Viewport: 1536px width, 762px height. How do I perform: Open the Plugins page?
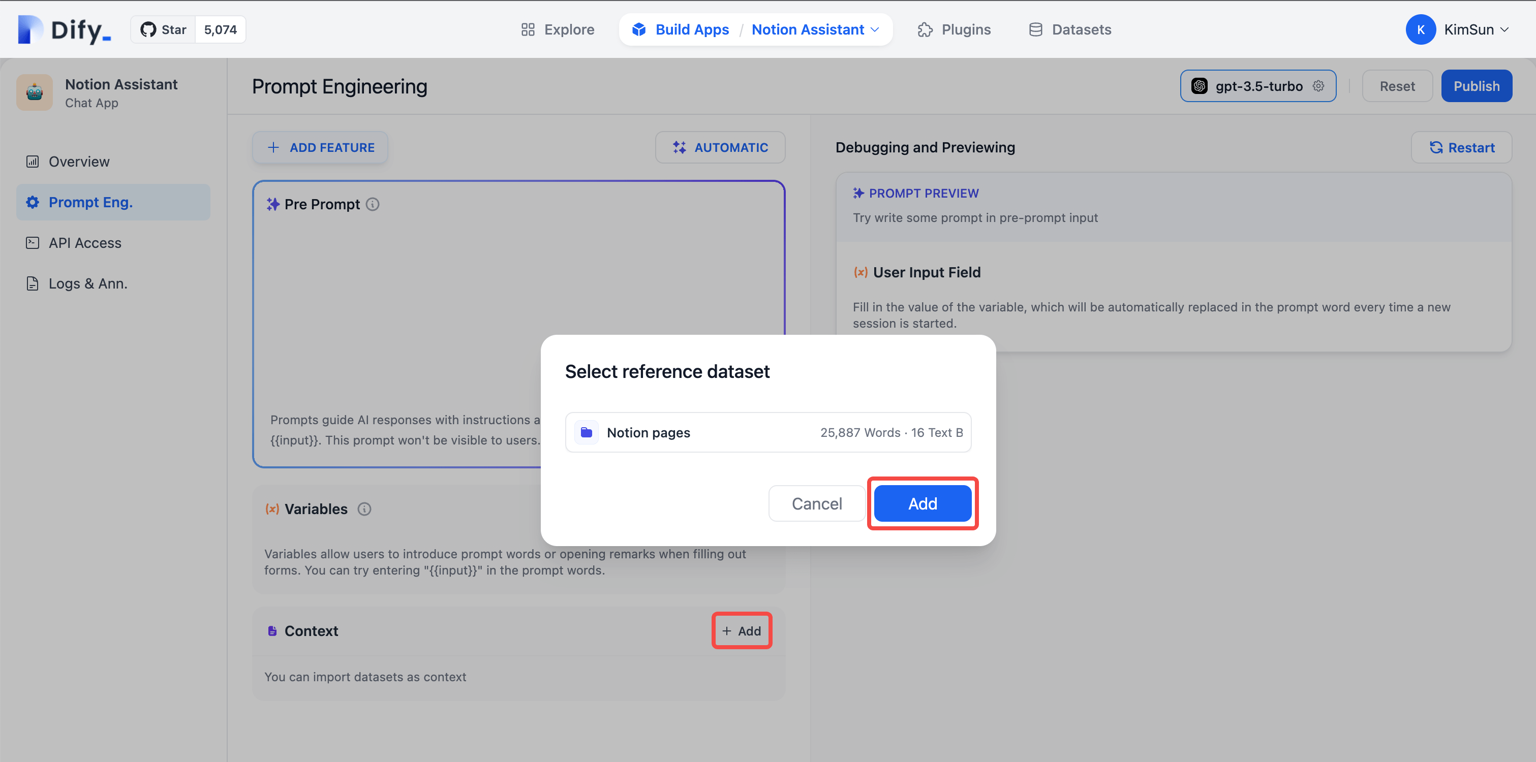coord(954,30)
